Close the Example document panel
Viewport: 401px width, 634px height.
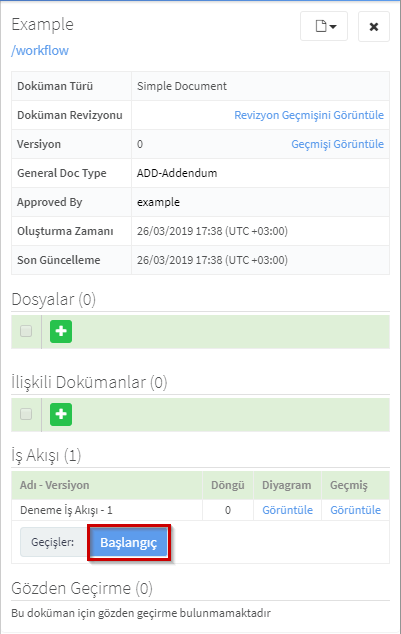(374, 26)
